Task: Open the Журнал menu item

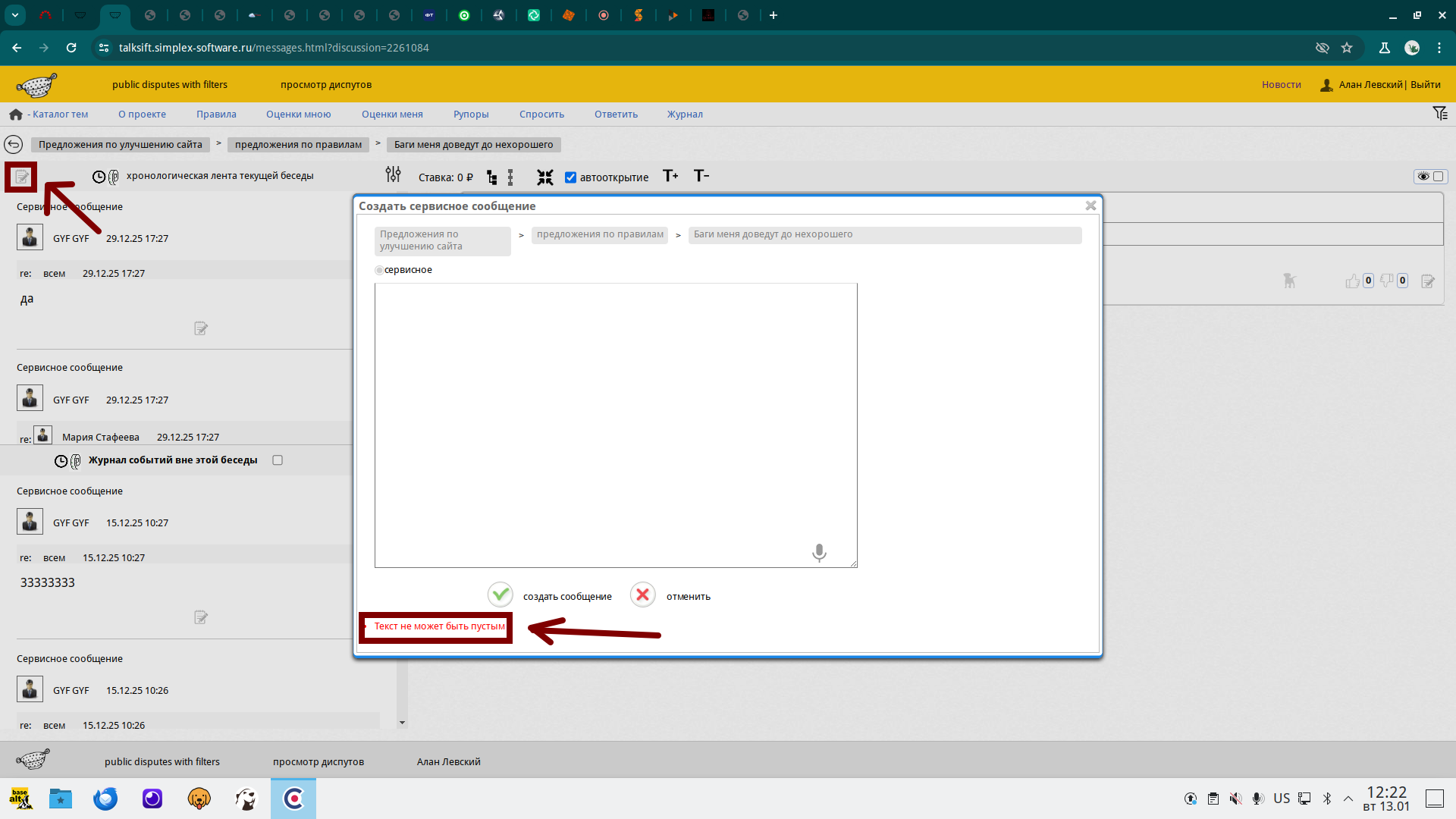Action: pyautogui.click(x=685, y=115)
